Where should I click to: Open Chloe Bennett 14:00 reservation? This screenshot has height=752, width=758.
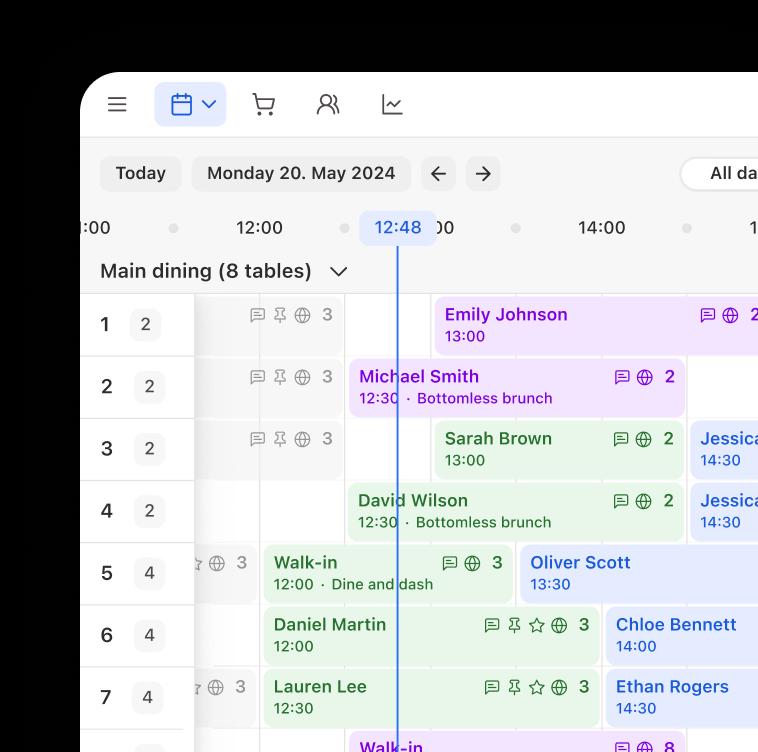click(676, 635)
